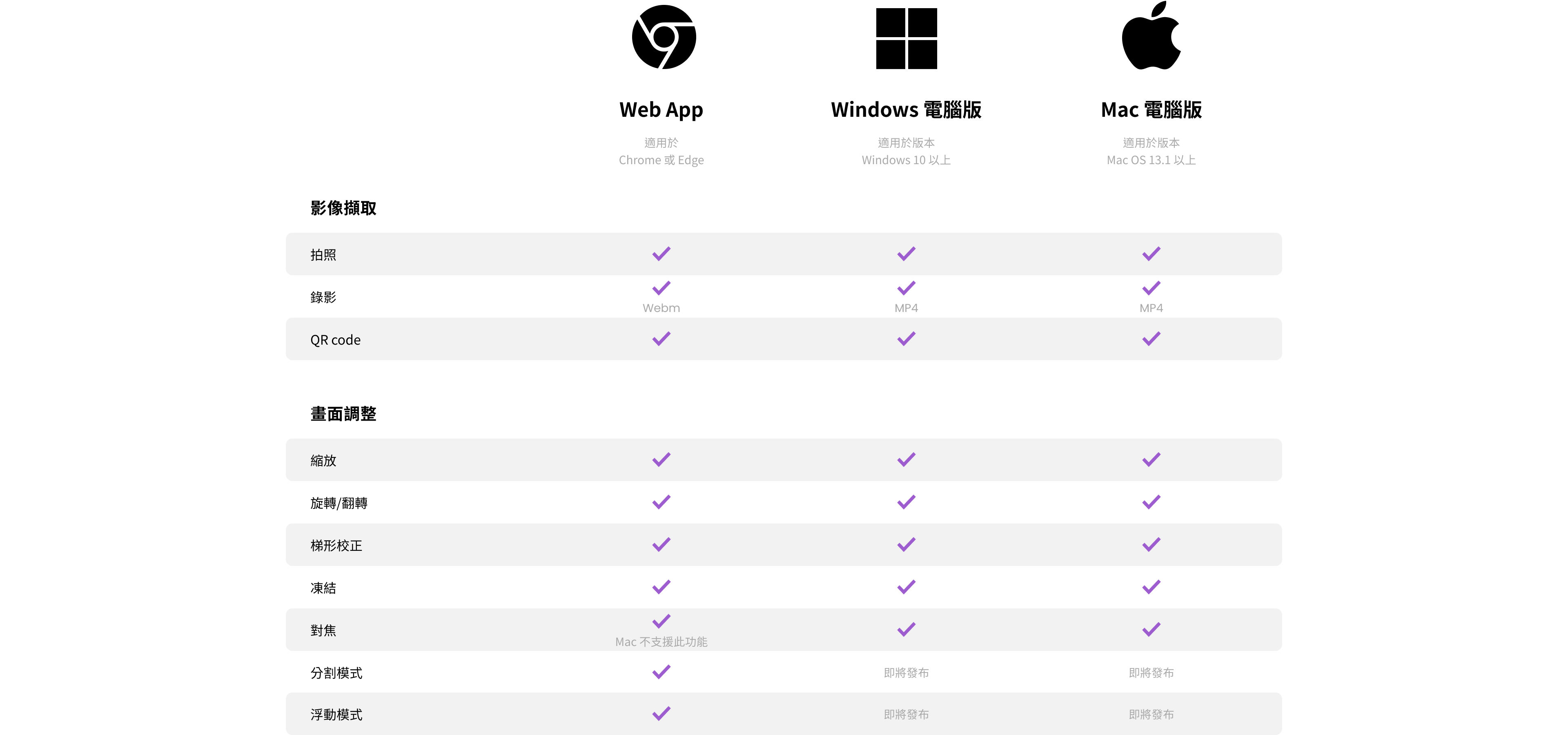Click the 影像擷取 section title

(x=343, y=208)
